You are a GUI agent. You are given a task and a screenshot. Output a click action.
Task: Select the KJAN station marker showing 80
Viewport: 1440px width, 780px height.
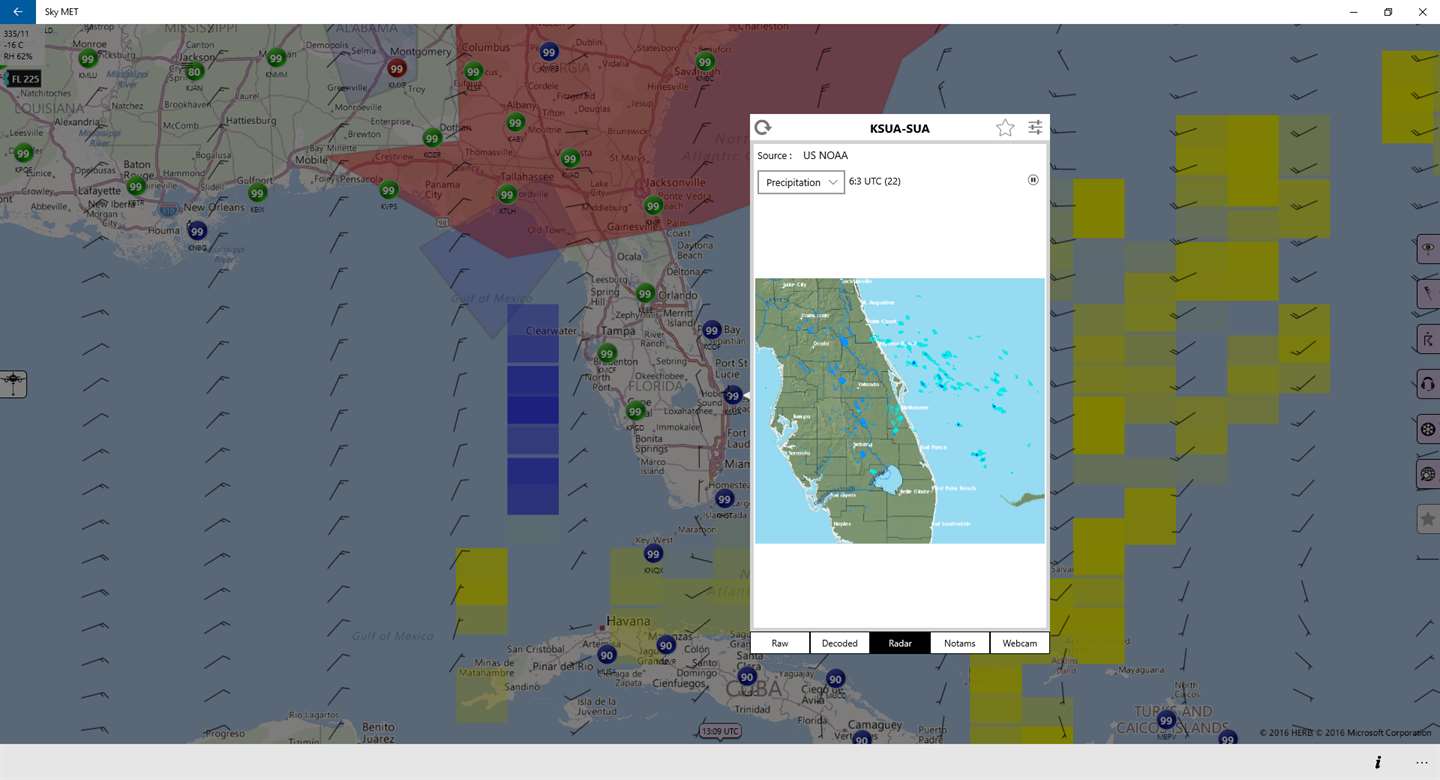194,72
